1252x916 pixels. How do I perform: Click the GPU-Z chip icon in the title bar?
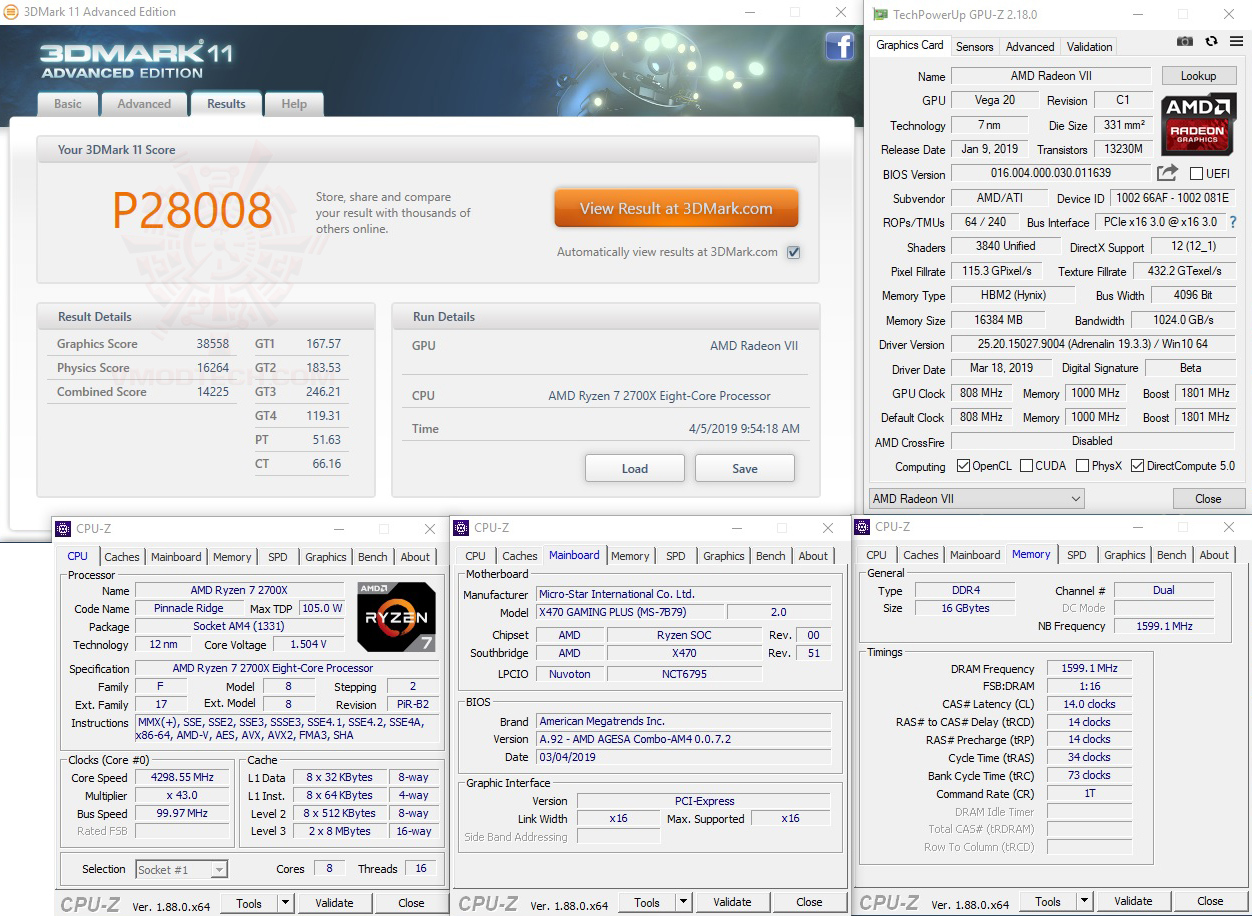[x=879, y=14]
